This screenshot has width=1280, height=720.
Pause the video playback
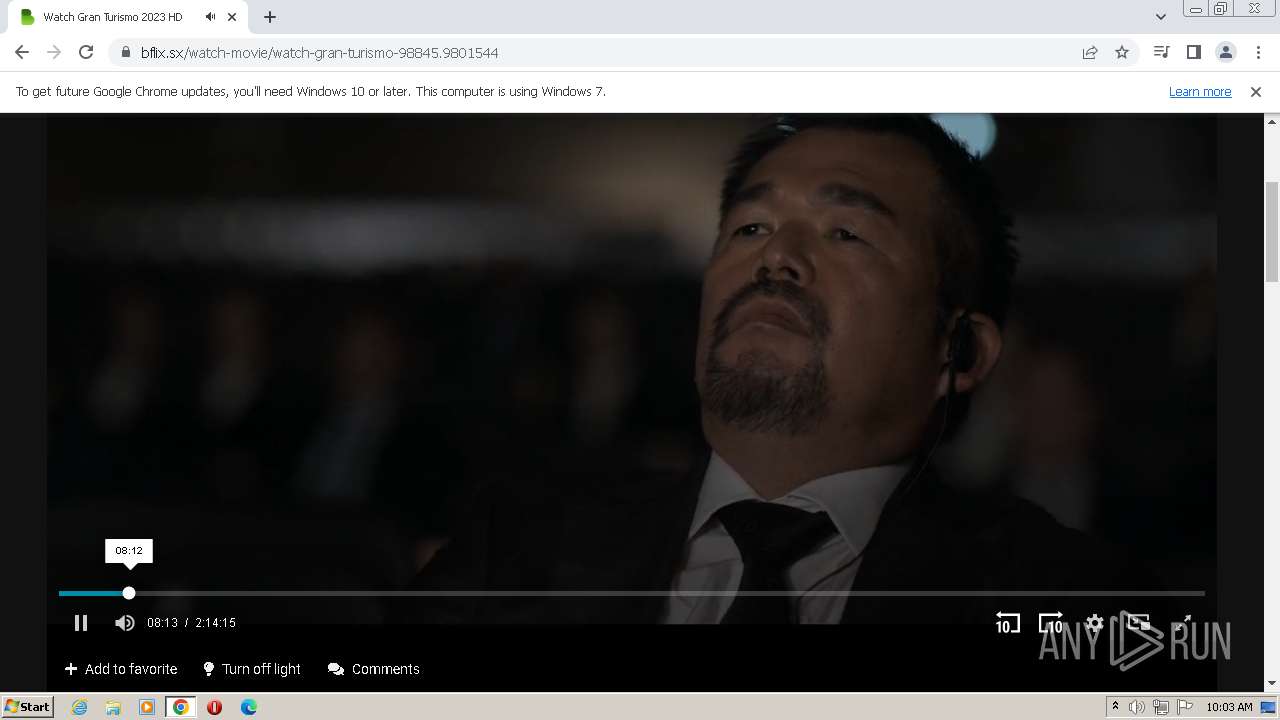(x=81, y=623)
